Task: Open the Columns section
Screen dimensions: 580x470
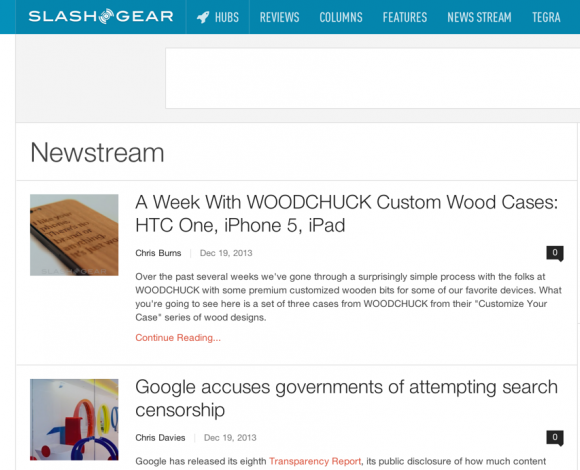Action: 341,17
